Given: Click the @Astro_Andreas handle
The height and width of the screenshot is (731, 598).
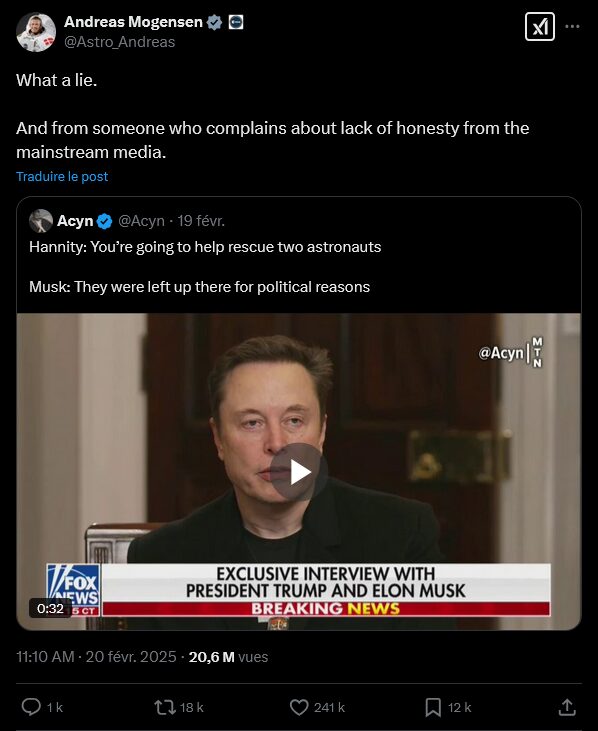Looking at the screenshot, I should coord(119,42).
